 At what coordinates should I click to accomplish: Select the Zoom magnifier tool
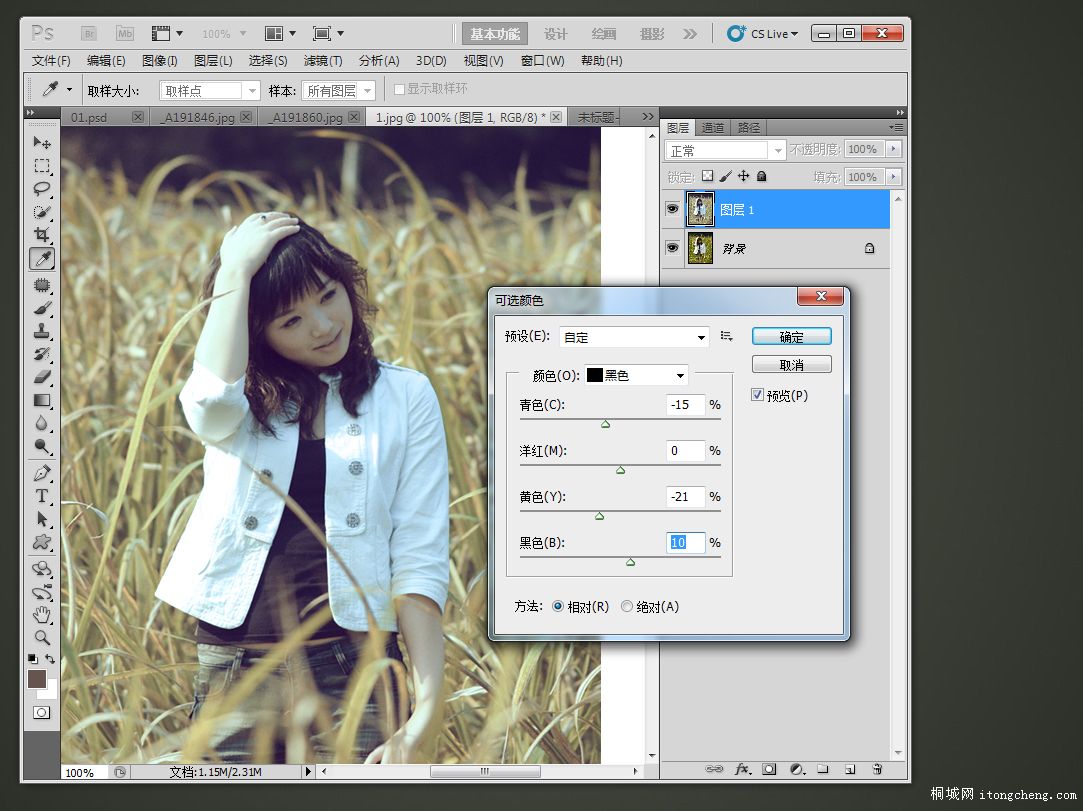pyautogui.click(x=42, y=637)
